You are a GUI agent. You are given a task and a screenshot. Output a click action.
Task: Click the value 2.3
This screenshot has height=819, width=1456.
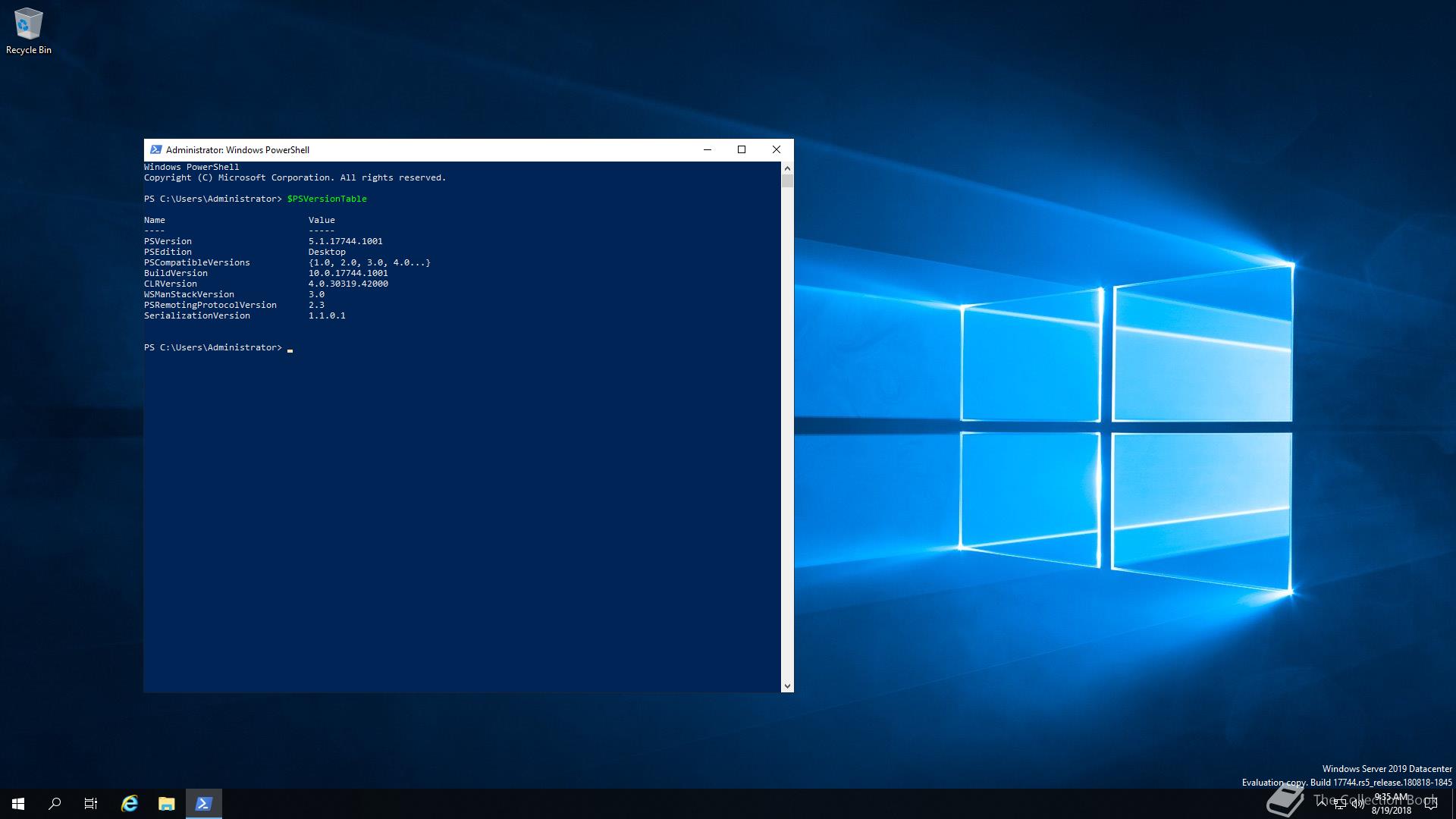tap(316, 305)
